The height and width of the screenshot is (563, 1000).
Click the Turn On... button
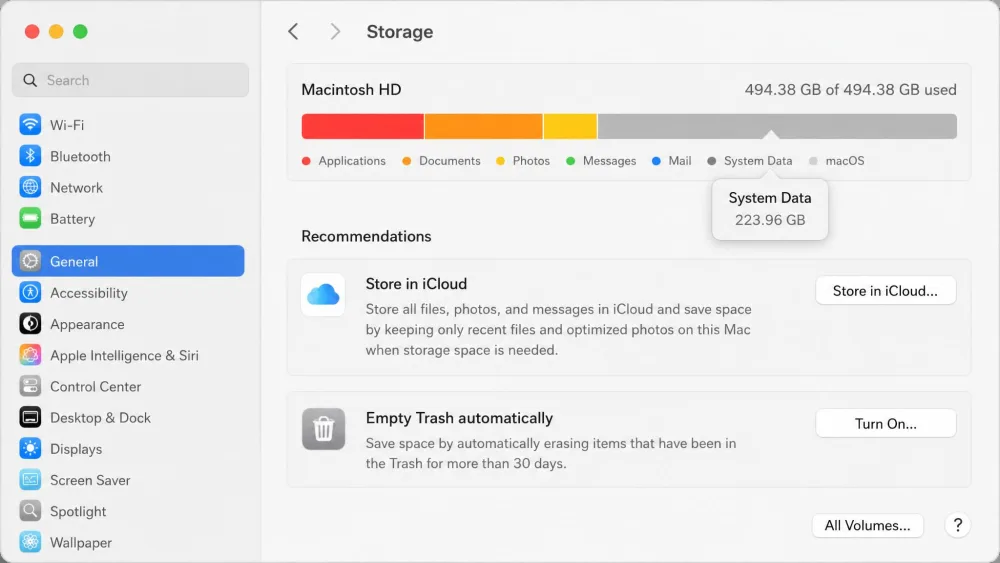pyautogui.click(x=885, y=423)
